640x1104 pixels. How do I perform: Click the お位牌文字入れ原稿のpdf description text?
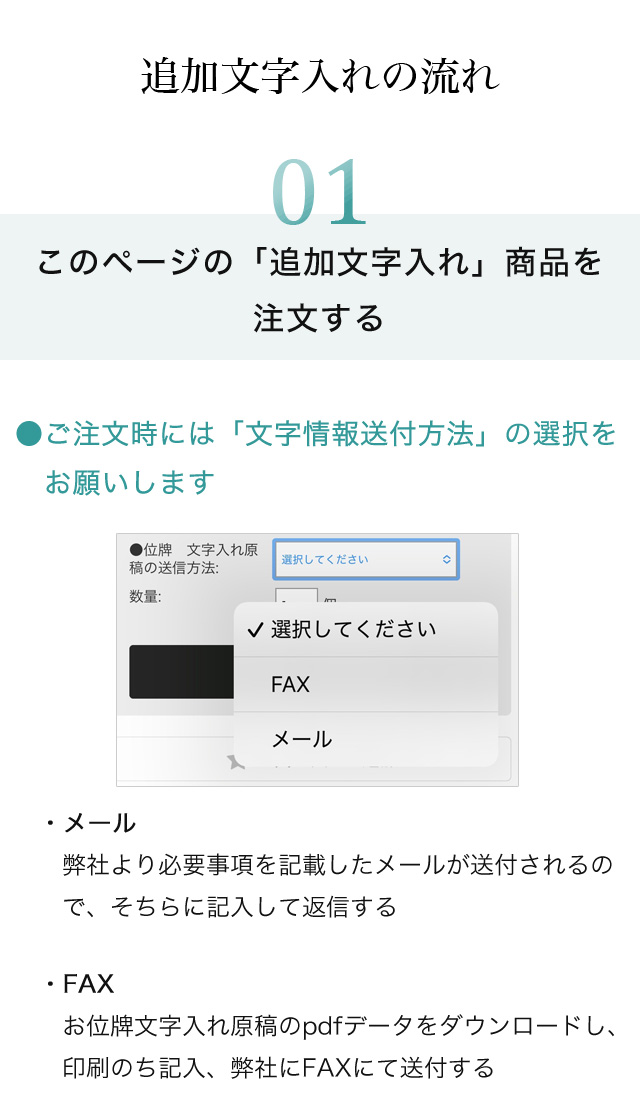pyautogui.click(x=339, y=1047)
